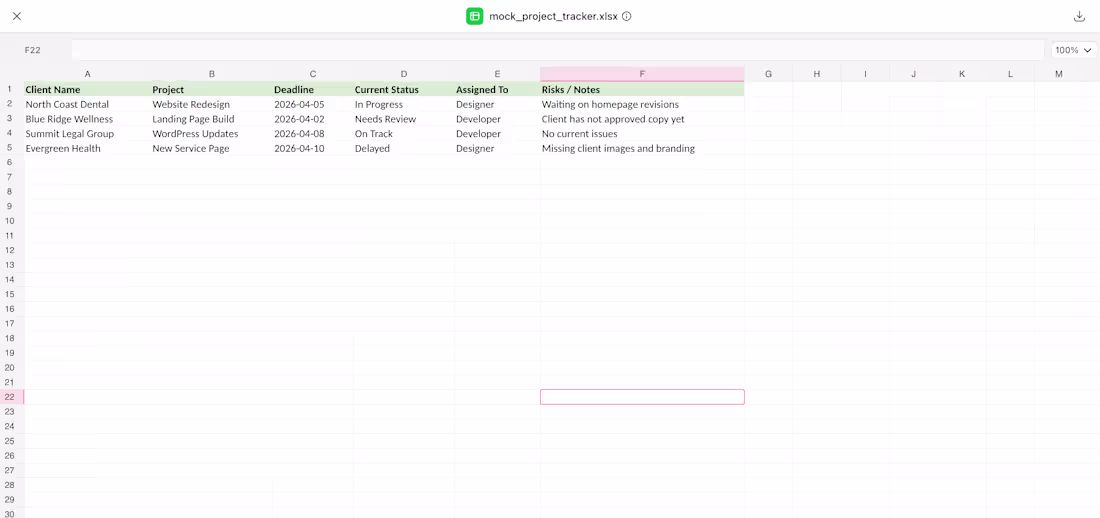Click the formula bar input field
This screenshot has height=518, width=1100.
pyautogui.click(x=558, y=50)
